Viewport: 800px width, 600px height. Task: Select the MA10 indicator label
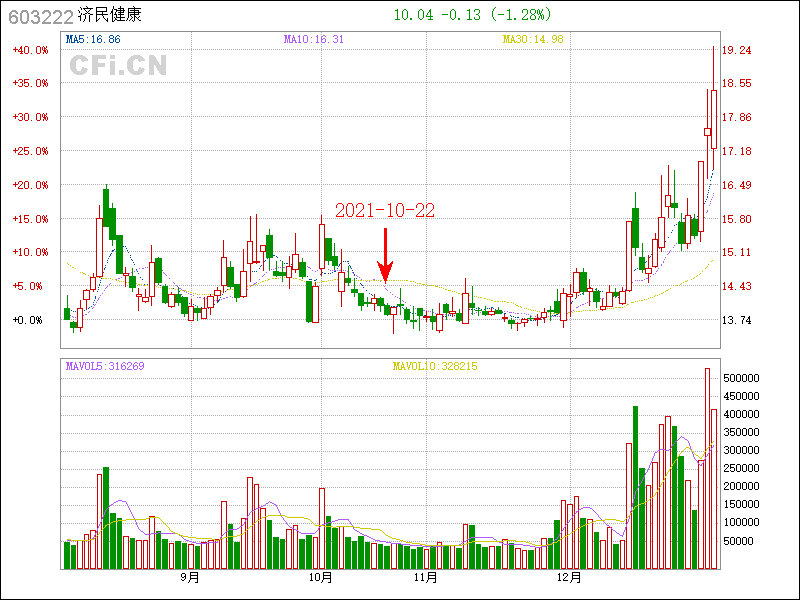[x=314, y=40]
